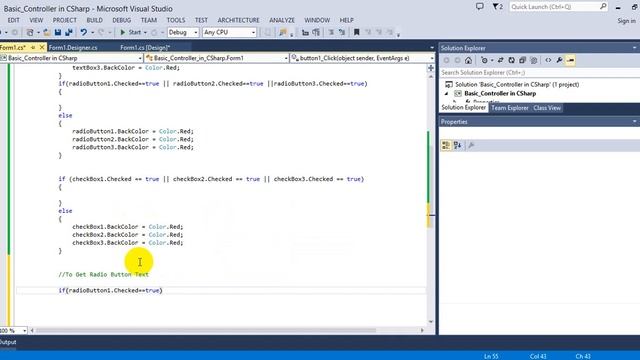Image resolution: width=640 pixels, height=360 pixels.
Task: Open the ANALYZE menu
Action: (x=282, y=20)
